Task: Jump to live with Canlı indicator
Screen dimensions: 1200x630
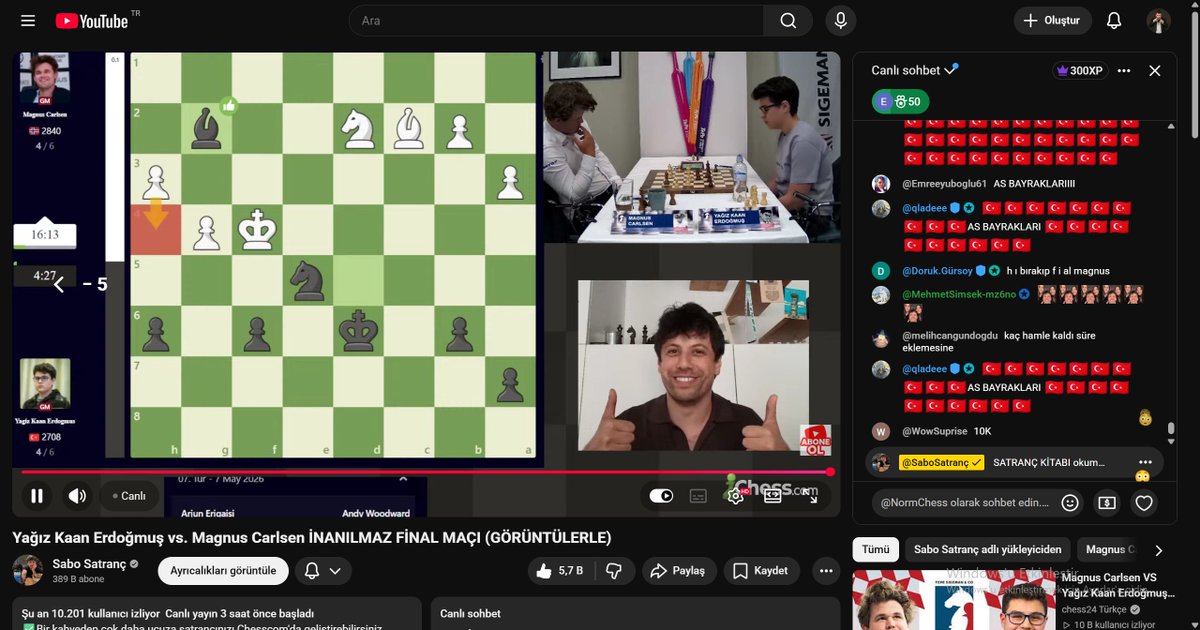Action: point(128,496)
